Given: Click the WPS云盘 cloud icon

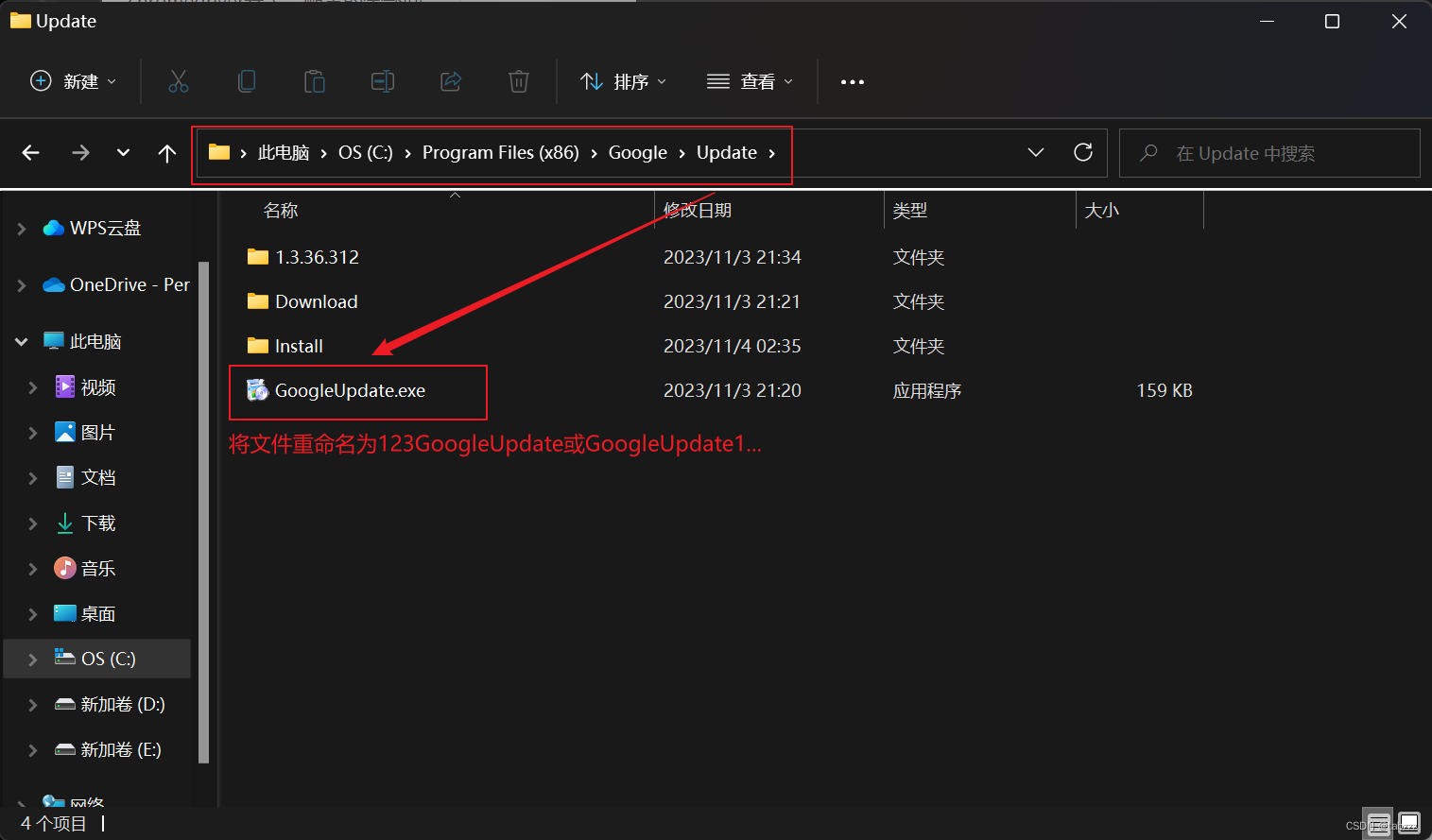Looking at the screenshot, I should tap(54, 228).
